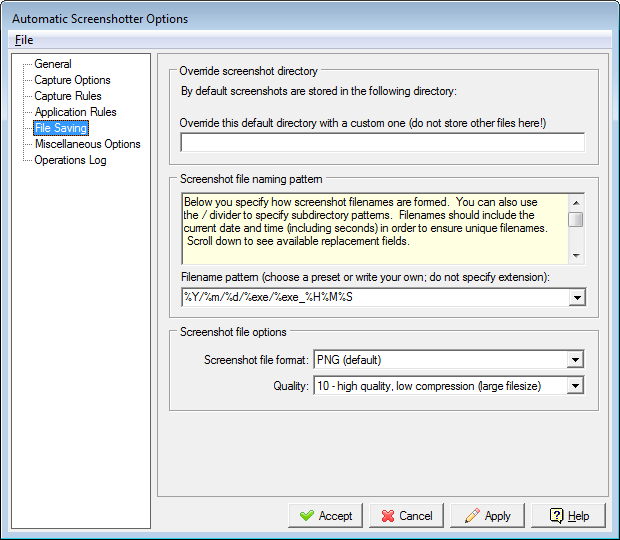620x540 pixels.
Task: Click the naming pattern help scrollbar down arrow
Action: [576, 256]
